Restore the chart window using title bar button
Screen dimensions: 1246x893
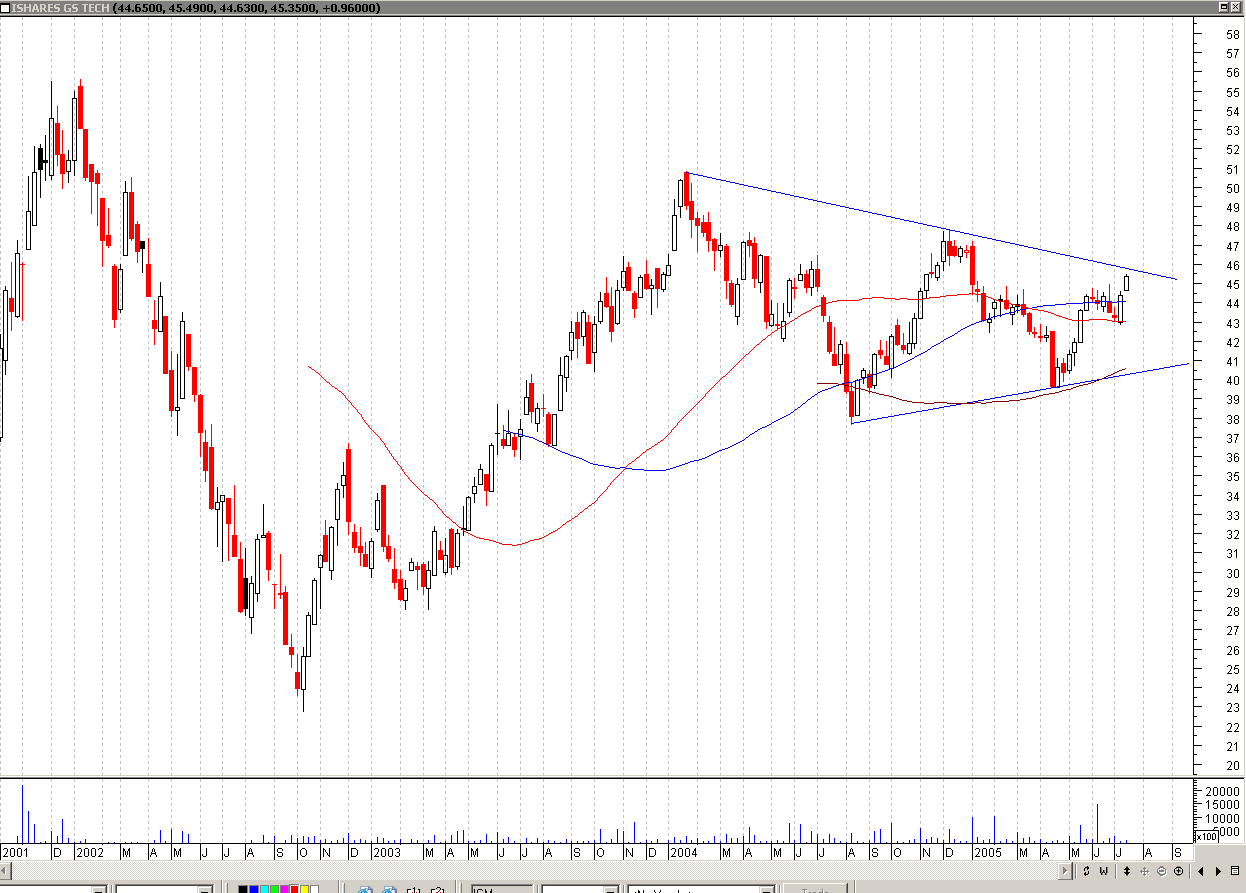(1223, 7)
